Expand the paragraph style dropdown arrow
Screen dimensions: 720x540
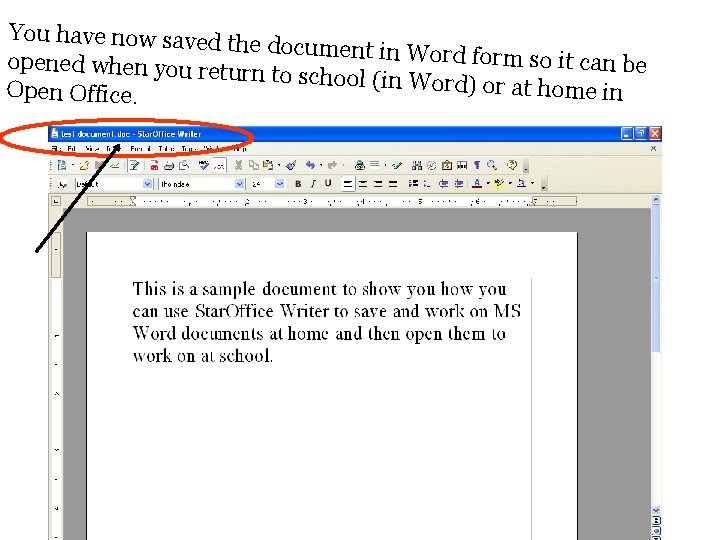(x=147, y=184)
